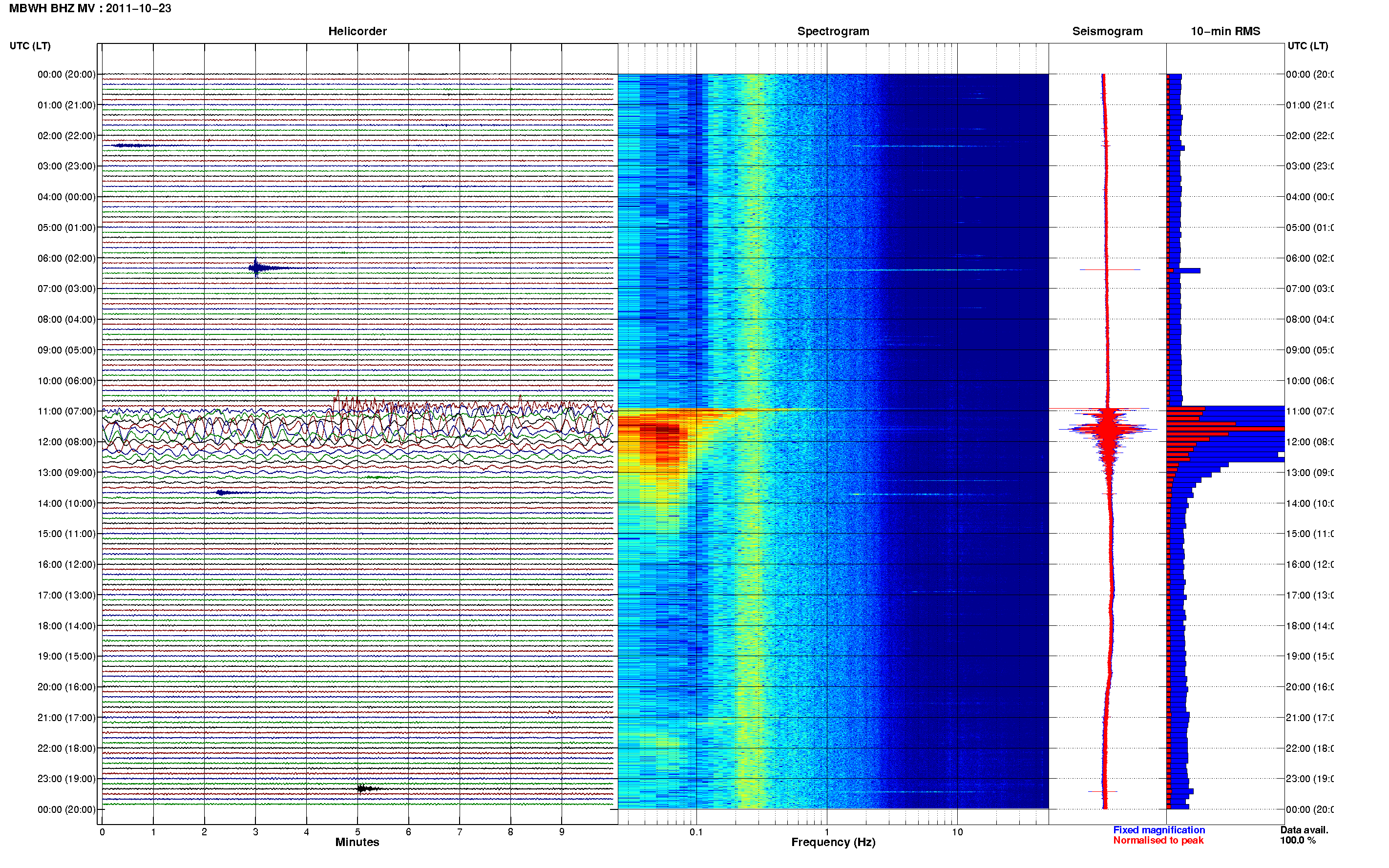This screenshot has height=868, width=1389.
Task: Select the 'Helicorder' panel heading
Action: tap(357, 31)
